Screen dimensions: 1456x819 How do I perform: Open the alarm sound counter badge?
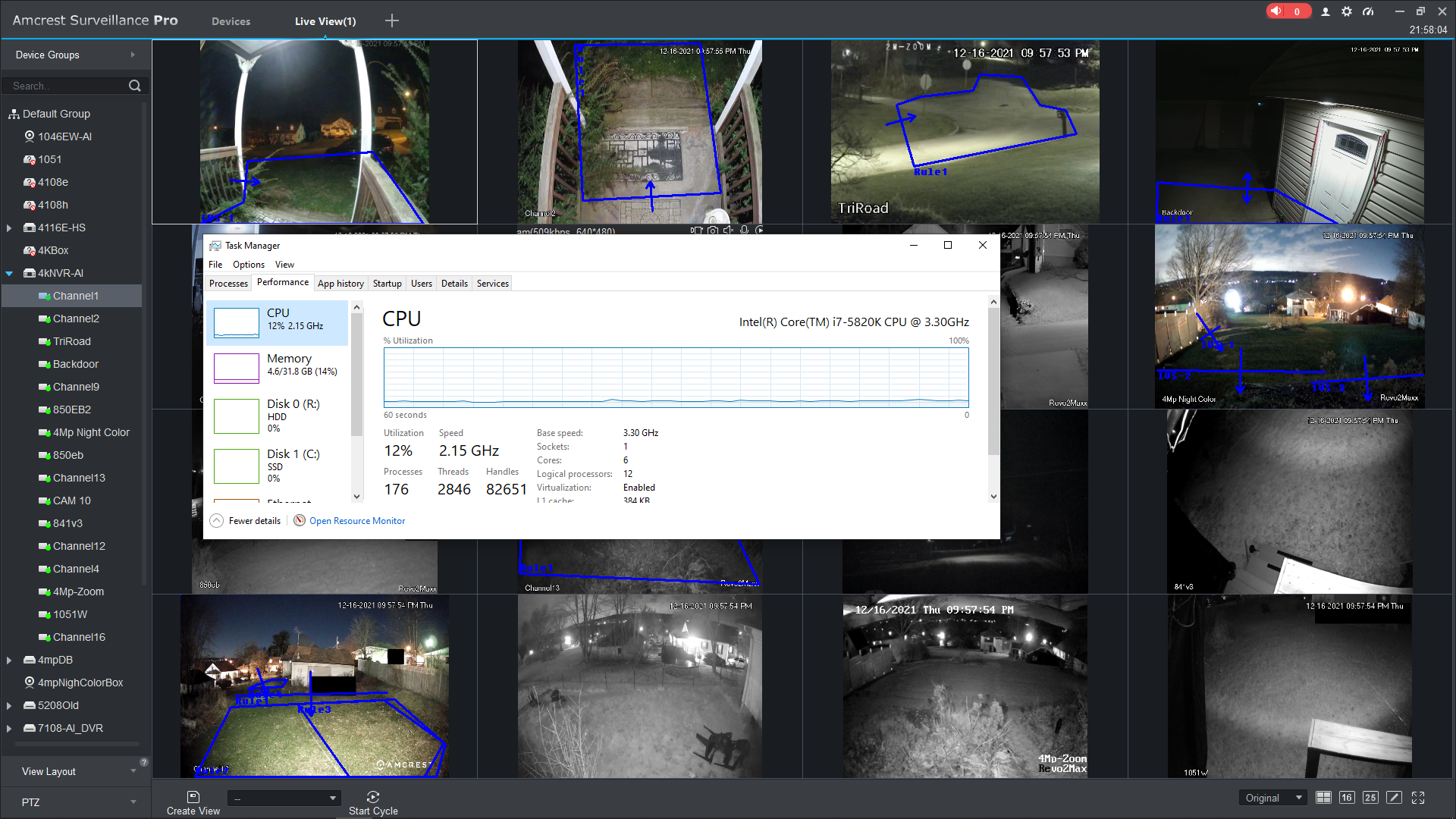pos(1288,11)
